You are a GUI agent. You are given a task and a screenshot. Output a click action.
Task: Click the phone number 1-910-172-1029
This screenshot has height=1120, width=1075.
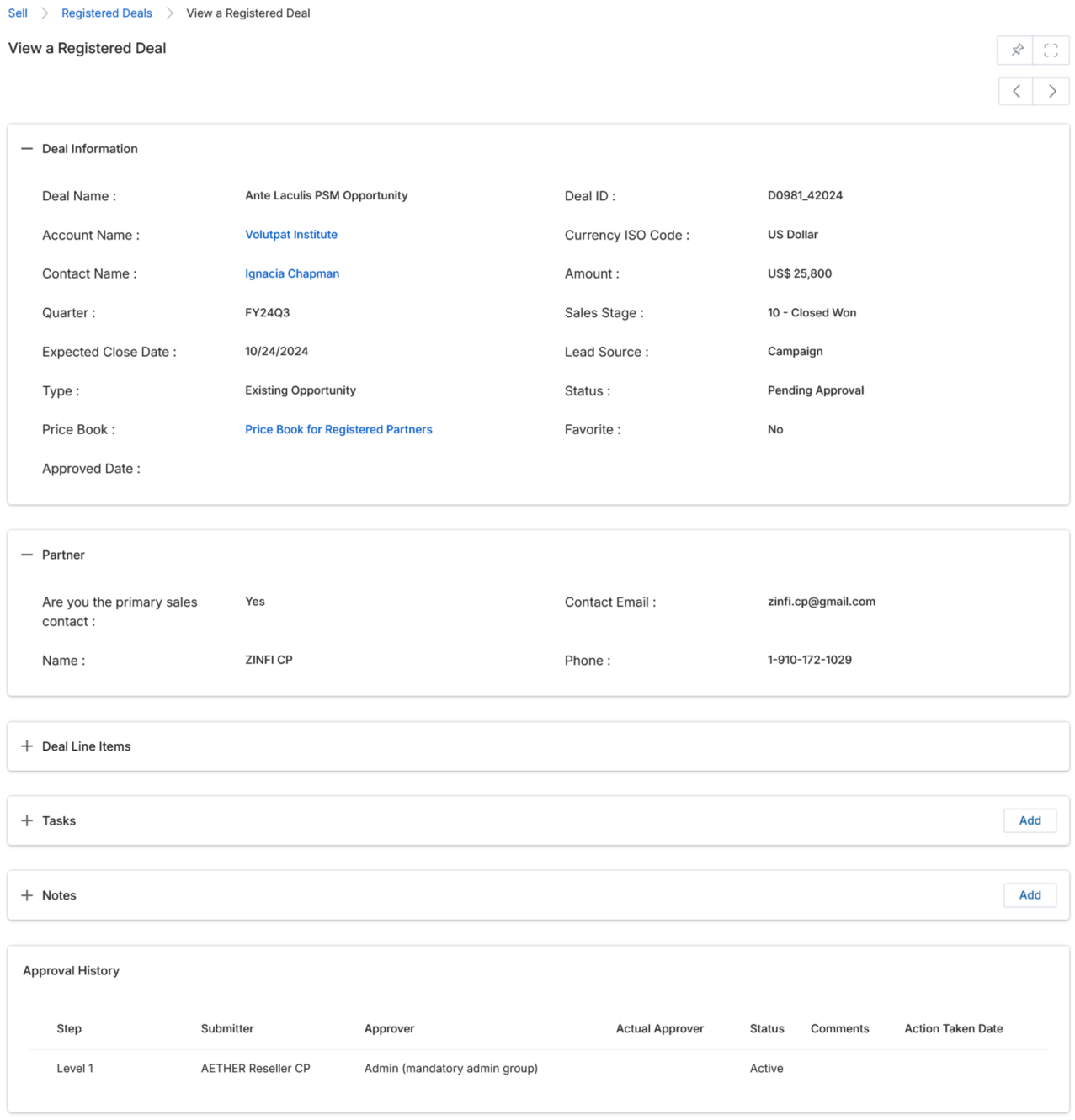(810, 660)
